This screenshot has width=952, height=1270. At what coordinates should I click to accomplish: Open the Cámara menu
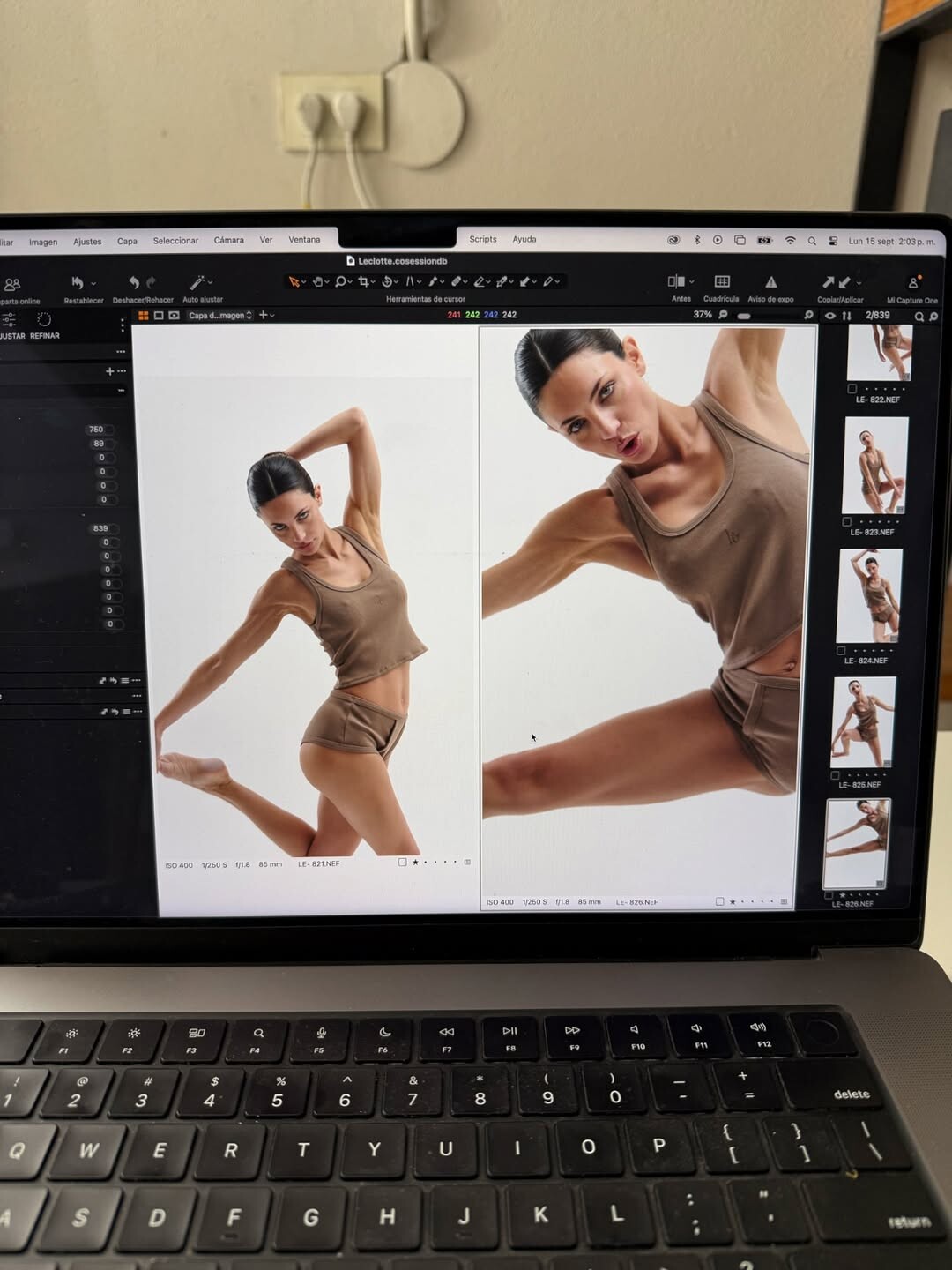coord(228,240)
